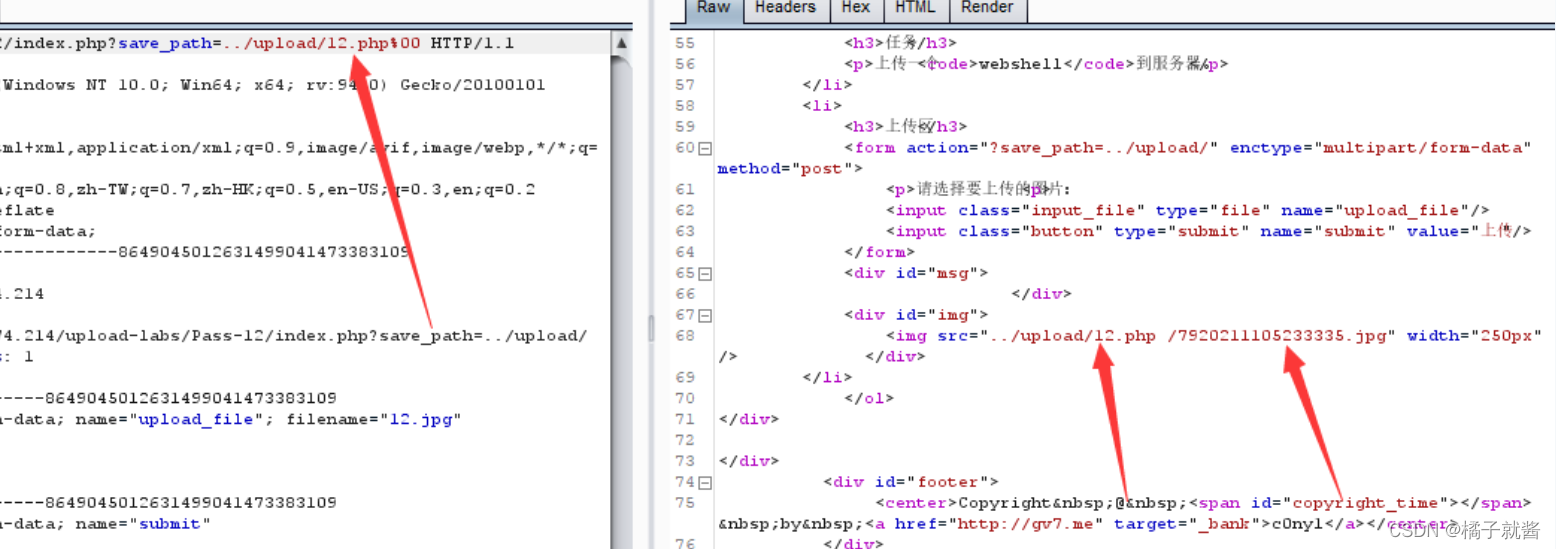
Task: Click the enctype="multipart/form-data" attribute
Action: [x=1381, y=148]
